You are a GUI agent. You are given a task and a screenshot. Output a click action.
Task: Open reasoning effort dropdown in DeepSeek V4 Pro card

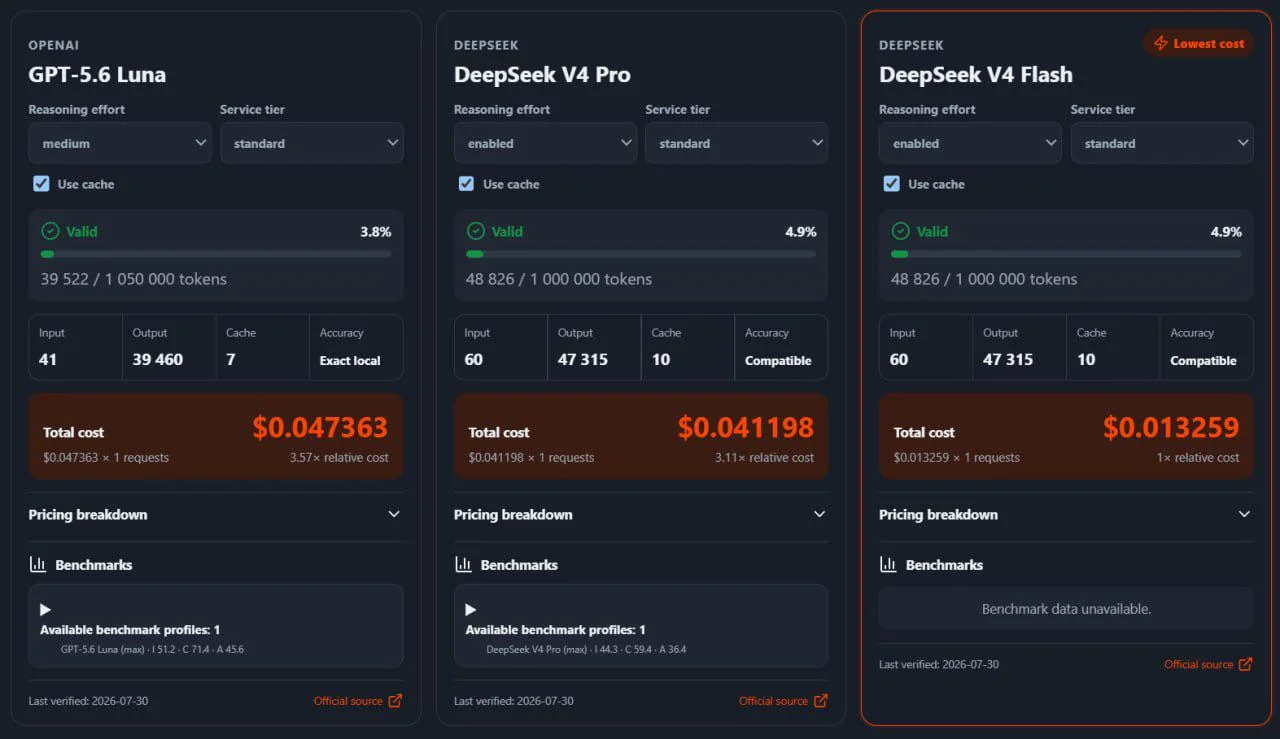point(545,143)
